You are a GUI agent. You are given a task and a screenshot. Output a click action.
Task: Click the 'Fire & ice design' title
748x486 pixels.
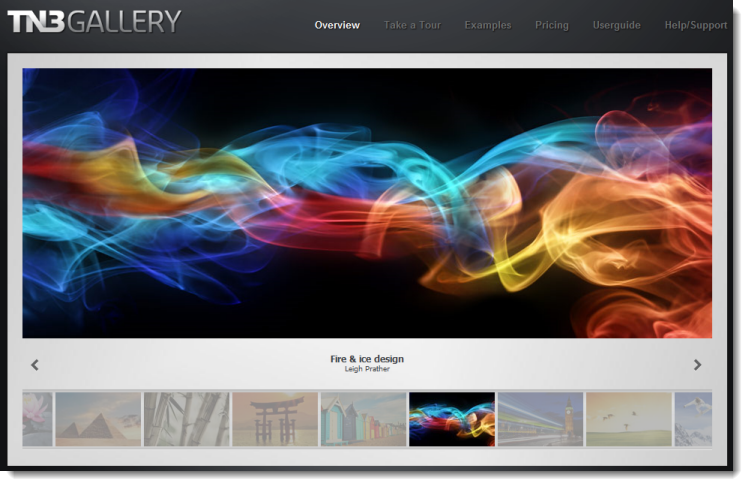click(x=367, y=359)
